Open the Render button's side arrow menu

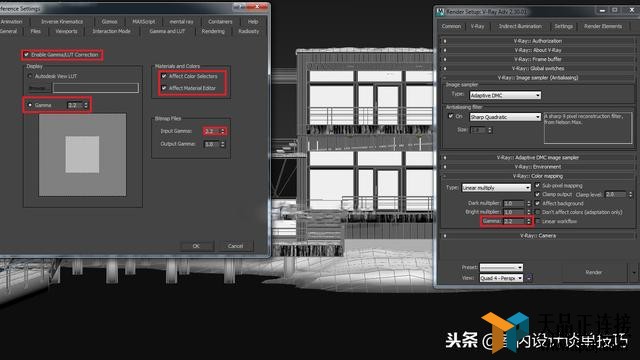(x=634, y=272)
